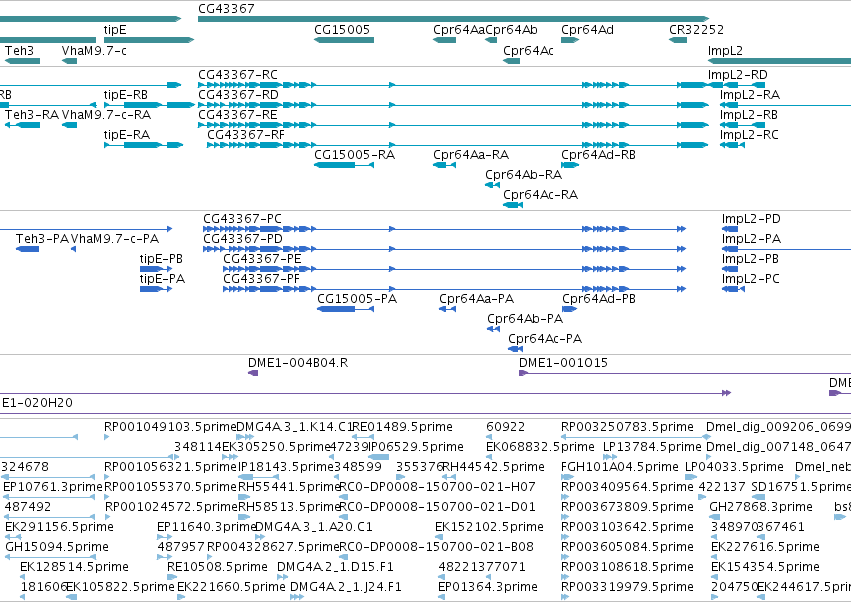
Task: Click the tipE-PA protein label
Action: [x=162, y=279]
